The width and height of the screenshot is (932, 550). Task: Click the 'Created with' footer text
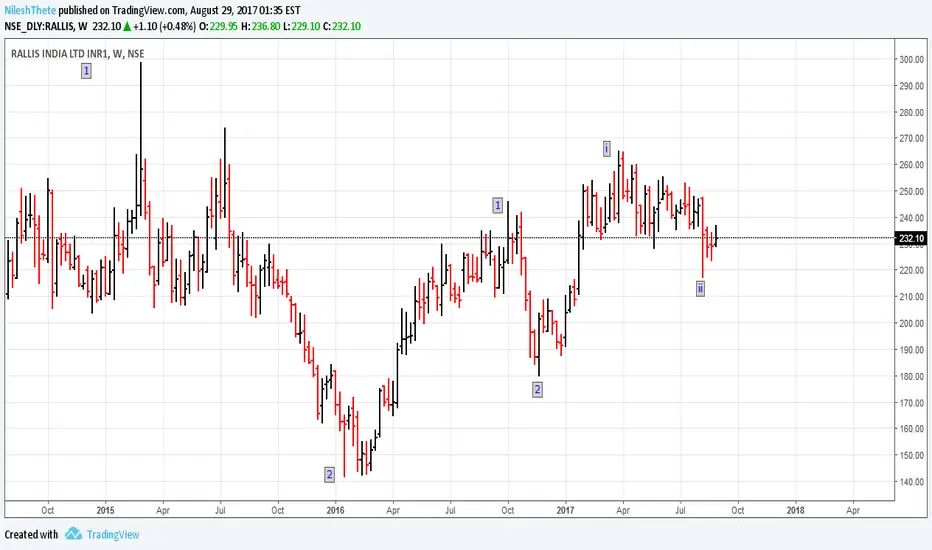click(x=32, y=535)
